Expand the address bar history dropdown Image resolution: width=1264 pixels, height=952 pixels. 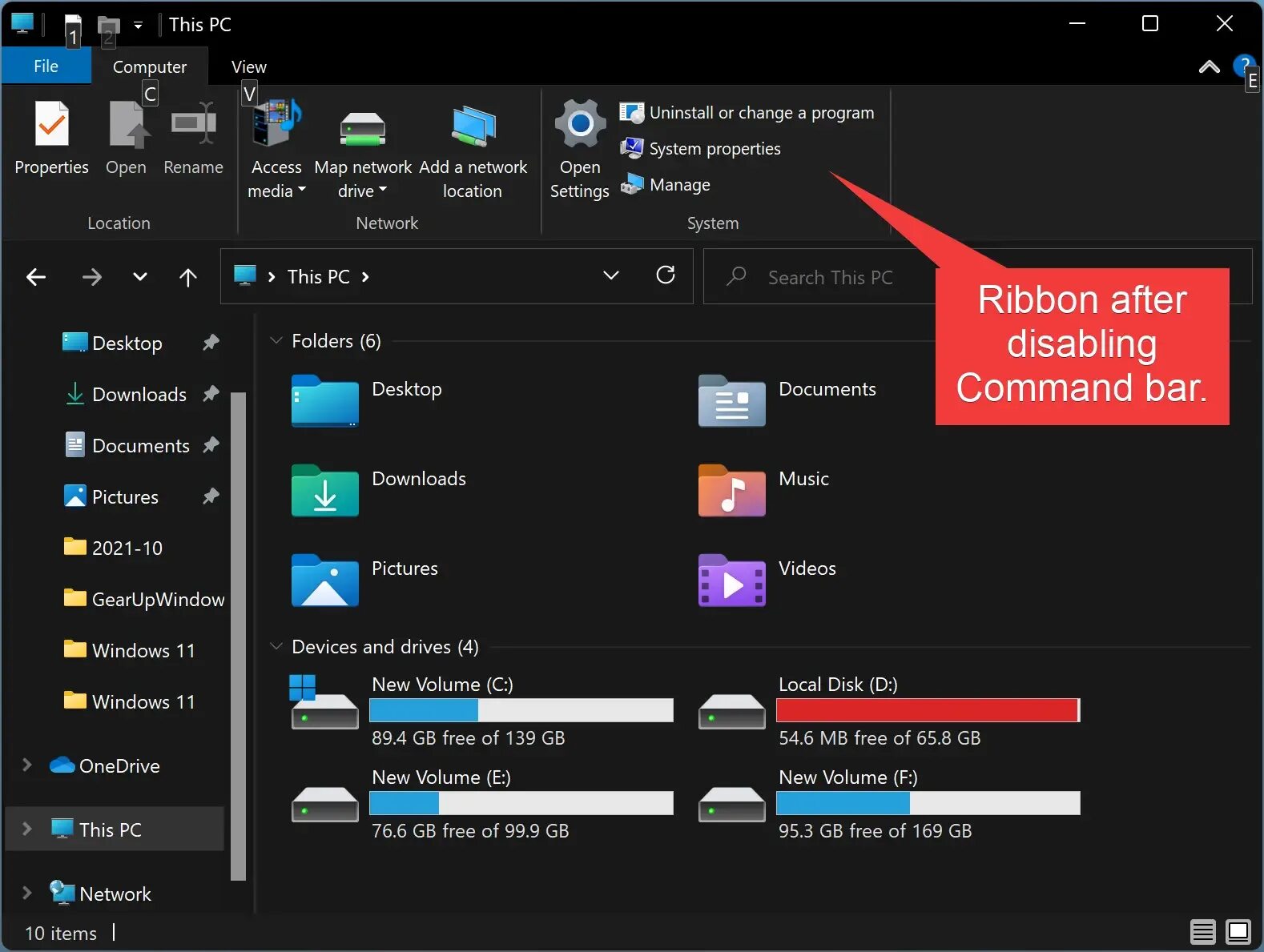click(x=611, y=275)
